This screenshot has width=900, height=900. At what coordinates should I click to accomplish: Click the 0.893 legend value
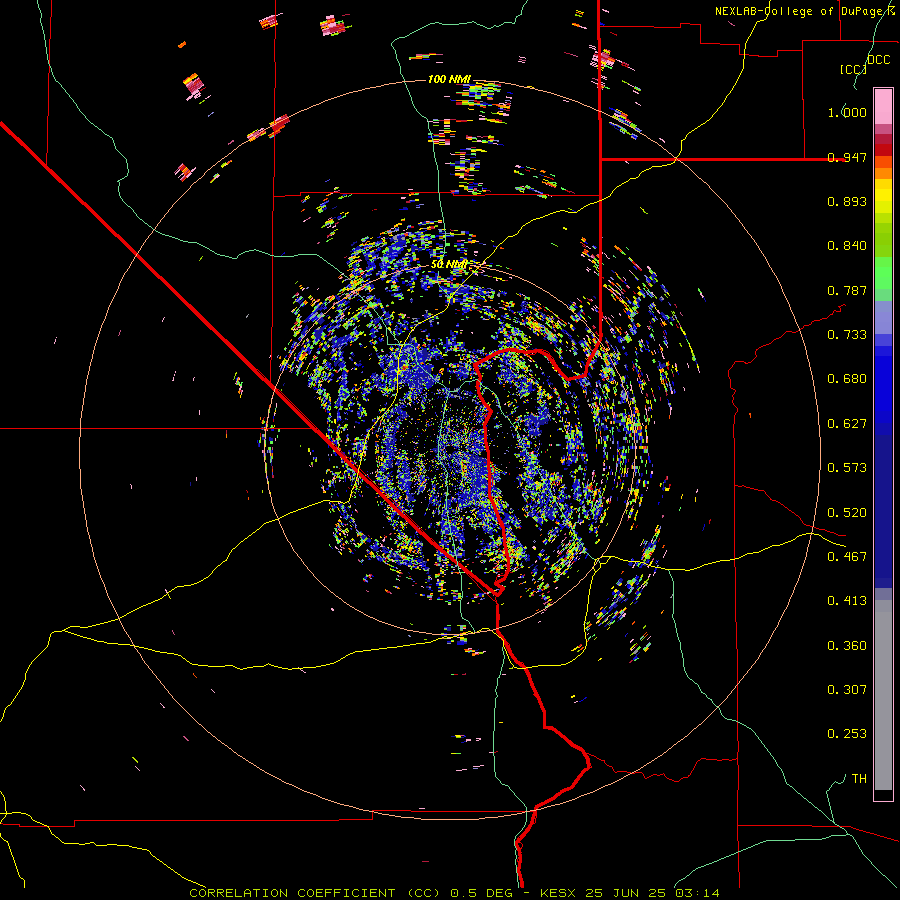847,201
